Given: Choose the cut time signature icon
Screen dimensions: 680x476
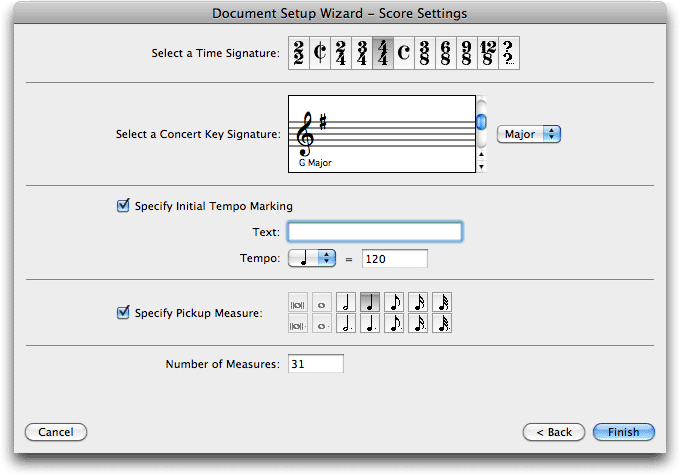Looking at the screenshot, I should [x=320, y=53].
